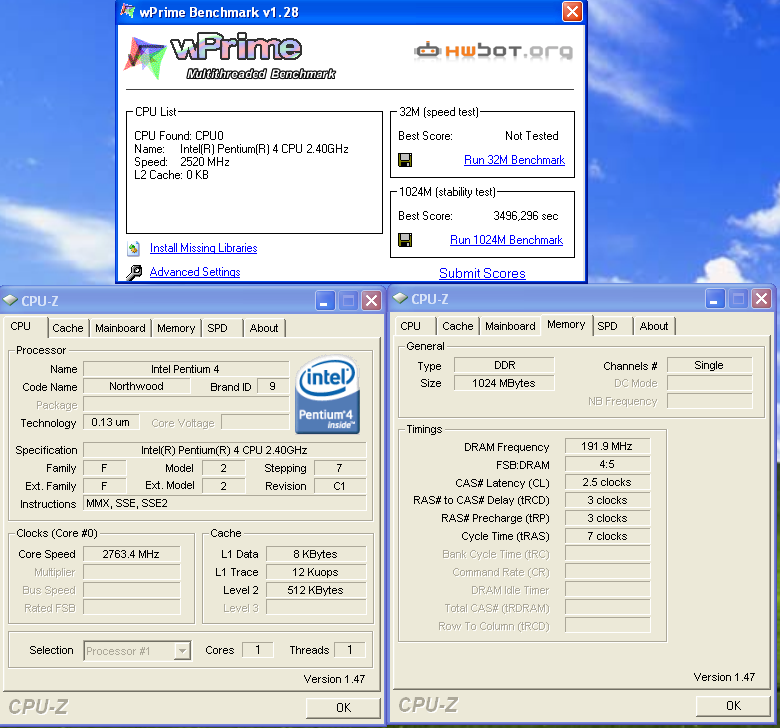
Task: Click left CPU-Z window title bar icon
Action: point(10,301)
